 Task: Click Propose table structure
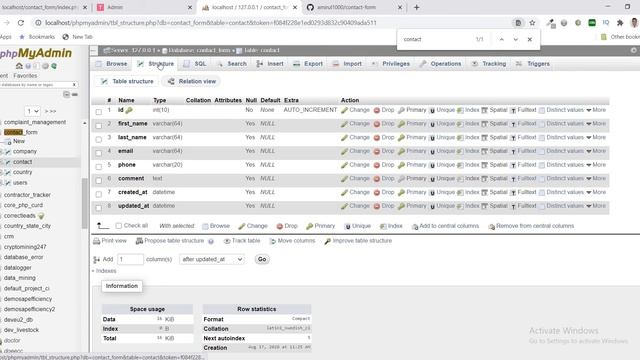(170, 241)
